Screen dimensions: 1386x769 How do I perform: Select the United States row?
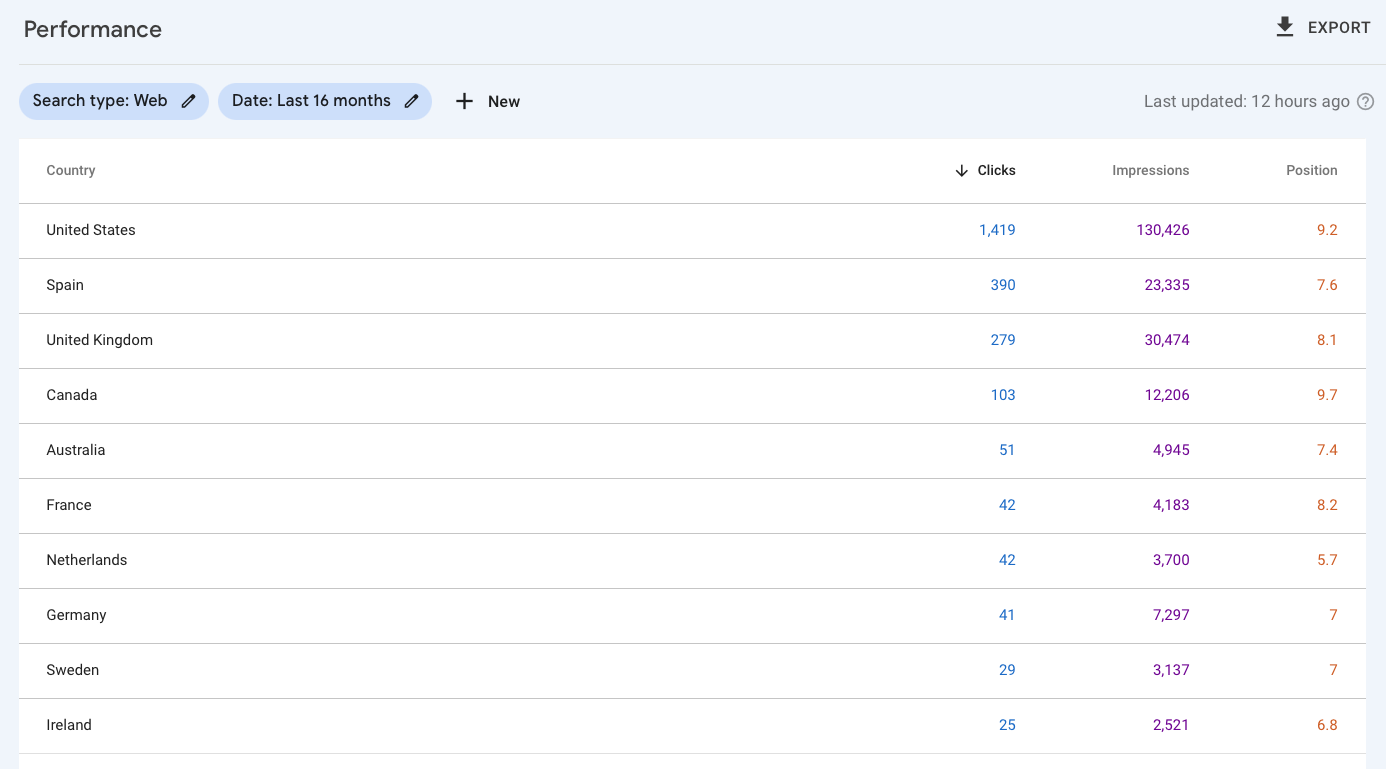[x=91, y=230]
